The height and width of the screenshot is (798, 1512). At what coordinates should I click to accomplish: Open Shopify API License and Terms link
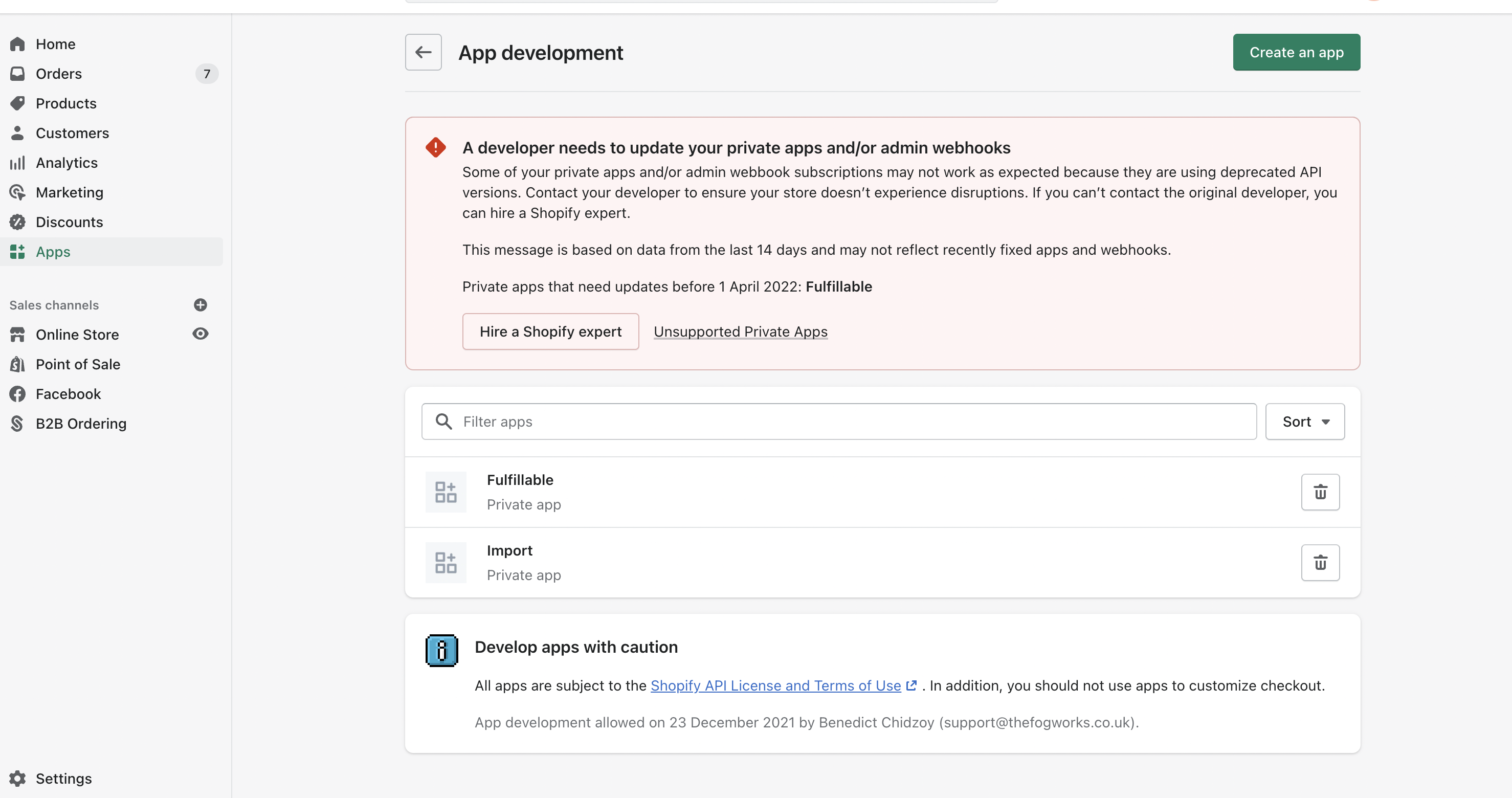[x=775, y=686]
